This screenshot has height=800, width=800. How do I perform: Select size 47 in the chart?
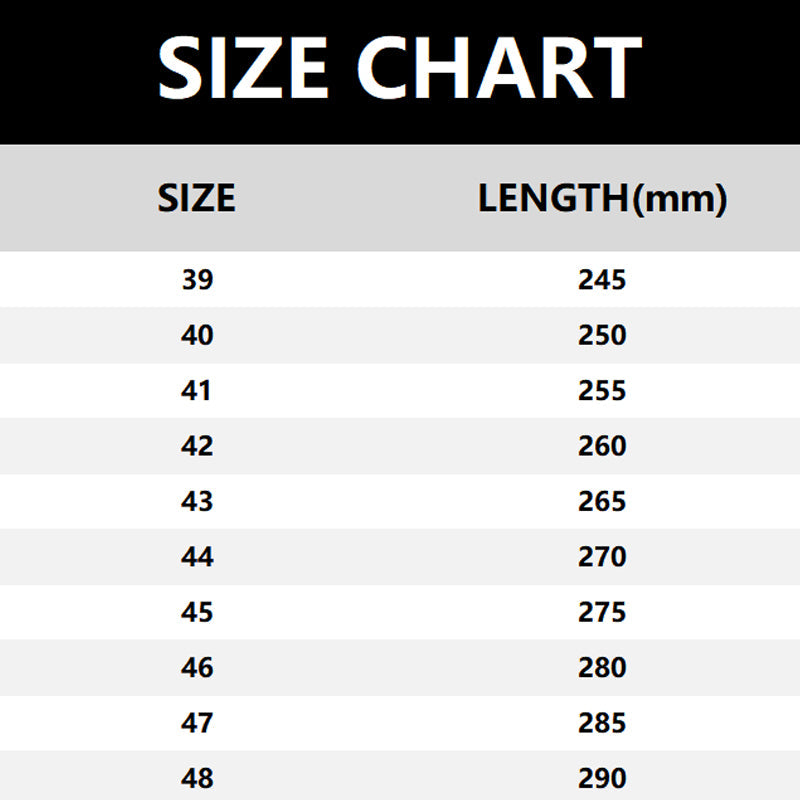point(198,722)
